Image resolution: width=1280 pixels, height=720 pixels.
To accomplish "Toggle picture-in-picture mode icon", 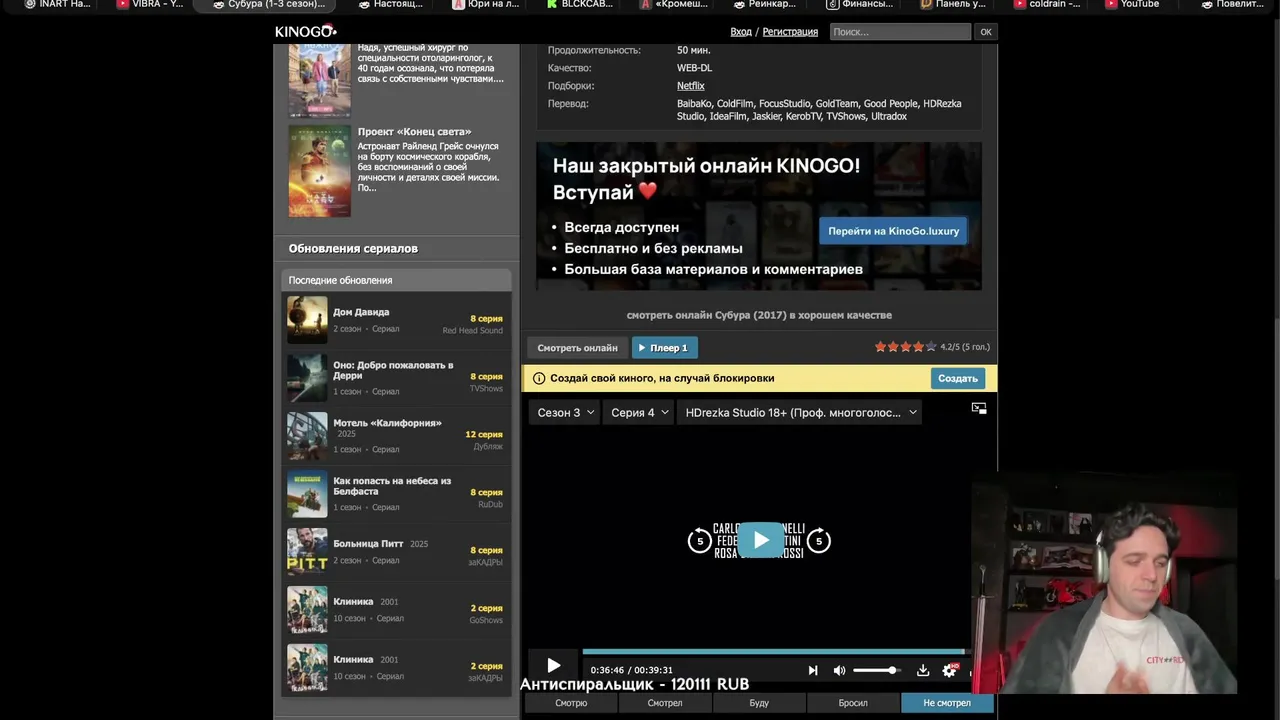I will click(979, 408).
